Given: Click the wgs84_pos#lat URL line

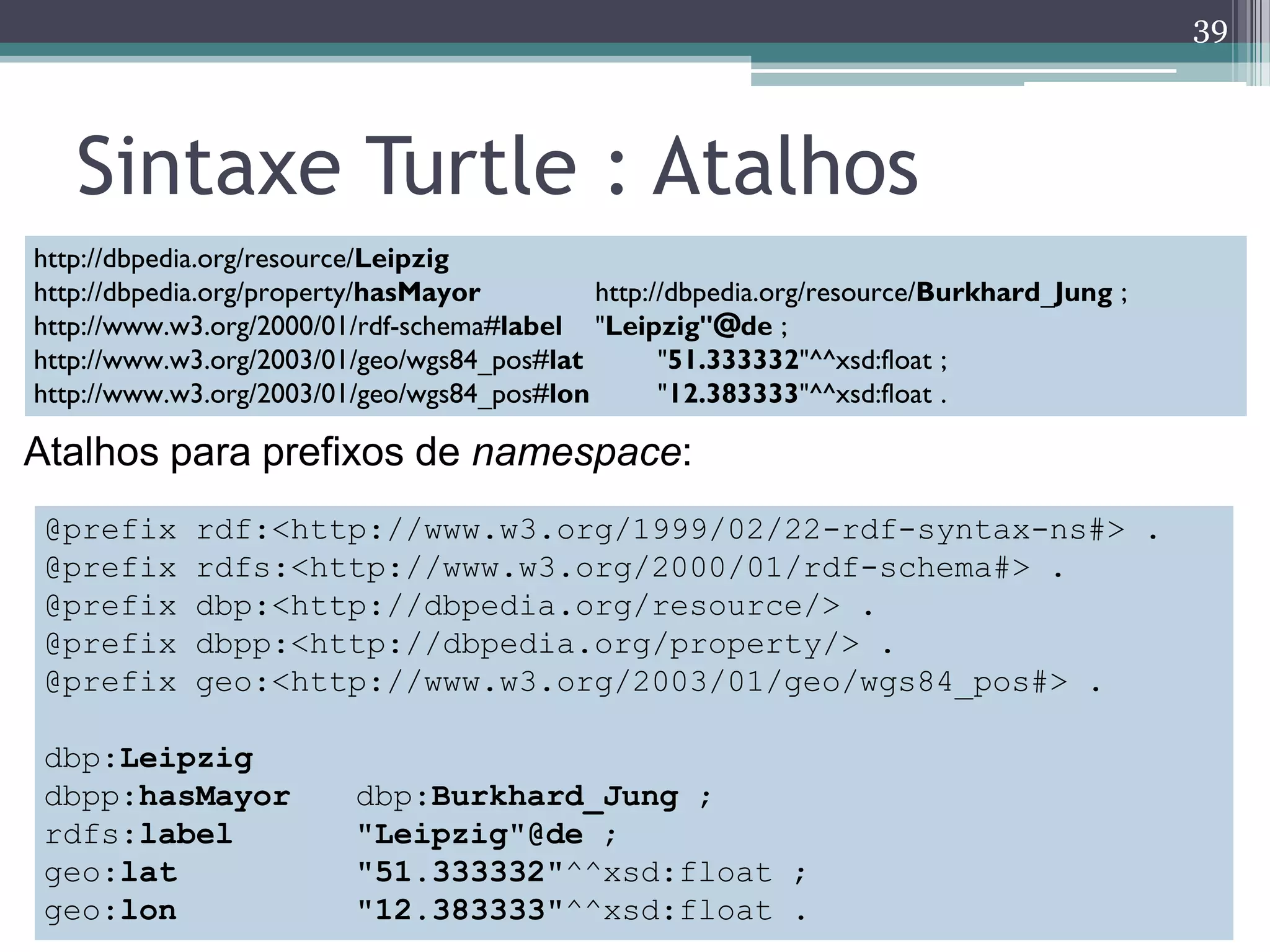Looking at the screenshot, I should tap(309, 360).
